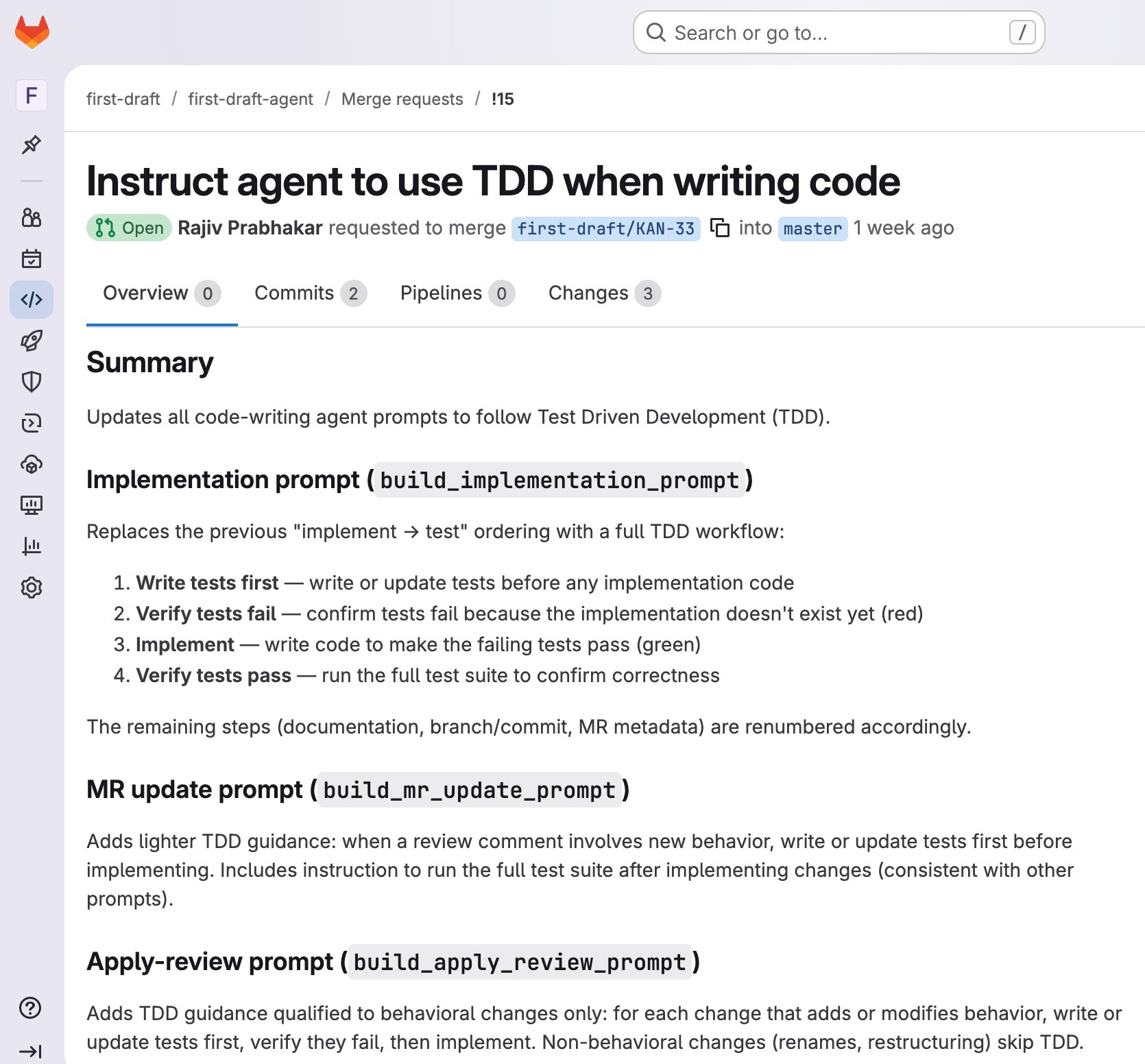
Task: Switch to the Commits tab
Action: [x=311, y=293]
